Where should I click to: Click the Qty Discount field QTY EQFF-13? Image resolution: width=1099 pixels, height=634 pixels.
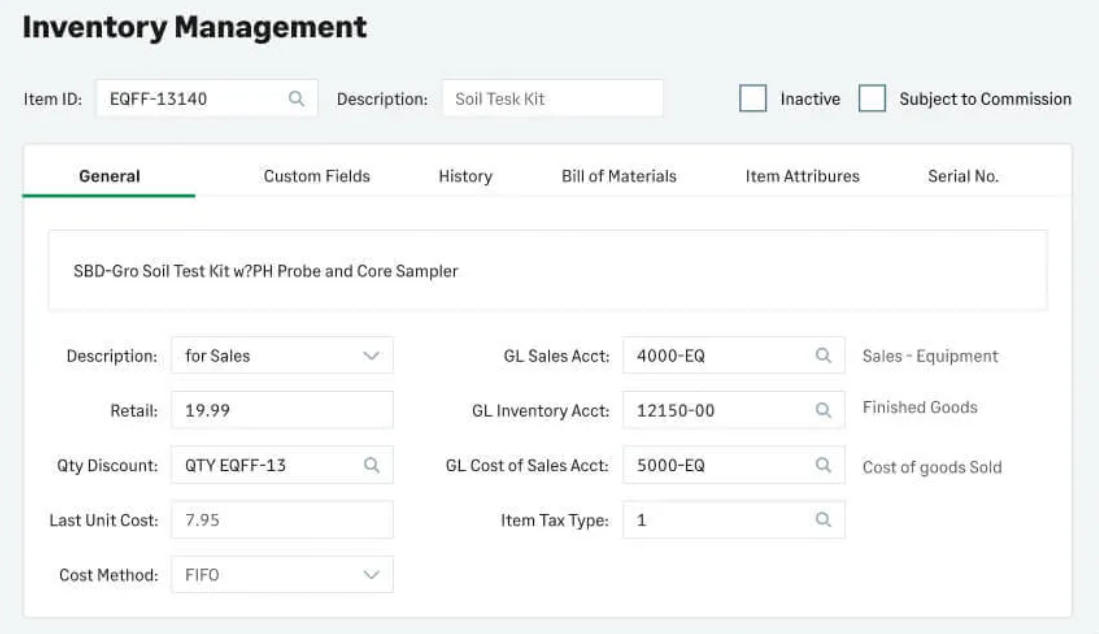(282, 465)
